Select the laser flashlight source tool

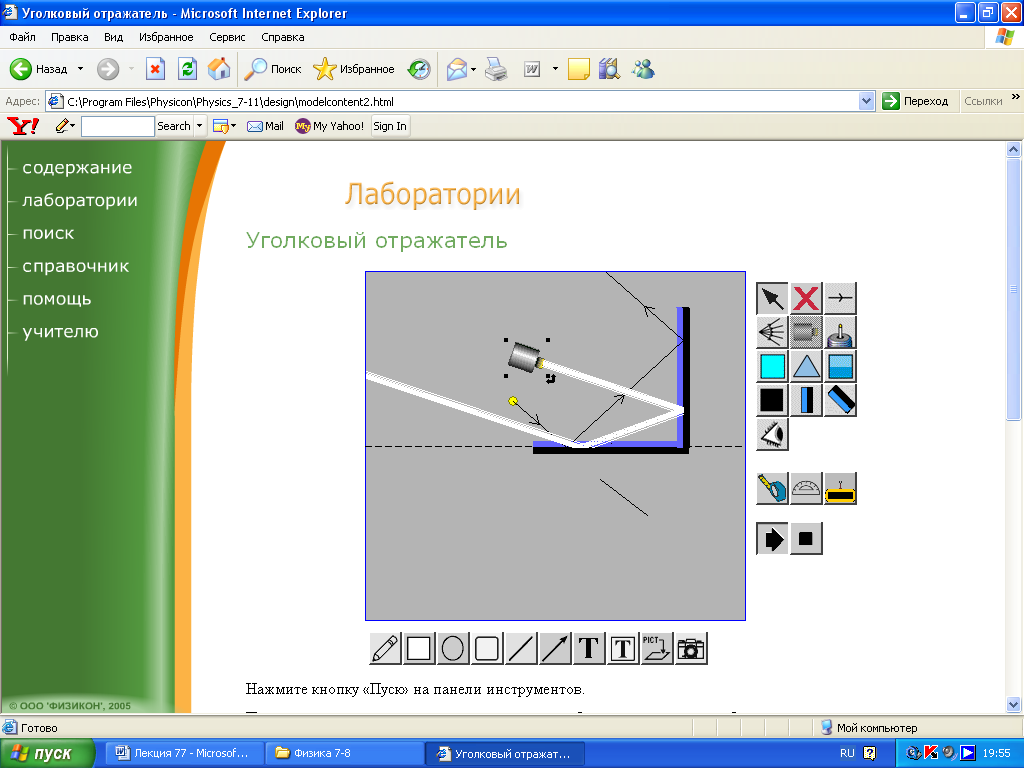click(x=807, y=333)
